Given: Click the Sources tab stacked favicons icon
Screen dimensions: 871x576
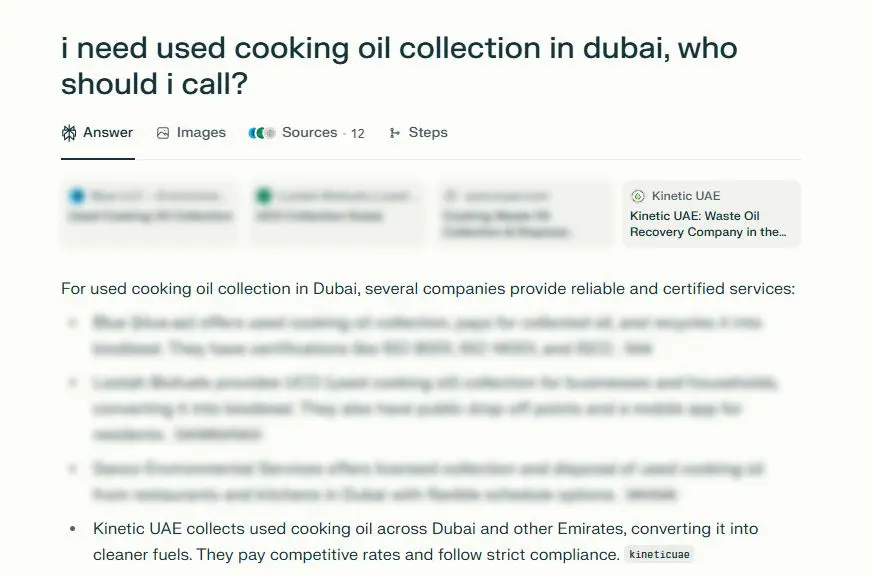Looking at the screenshot, I should point(261,131).
